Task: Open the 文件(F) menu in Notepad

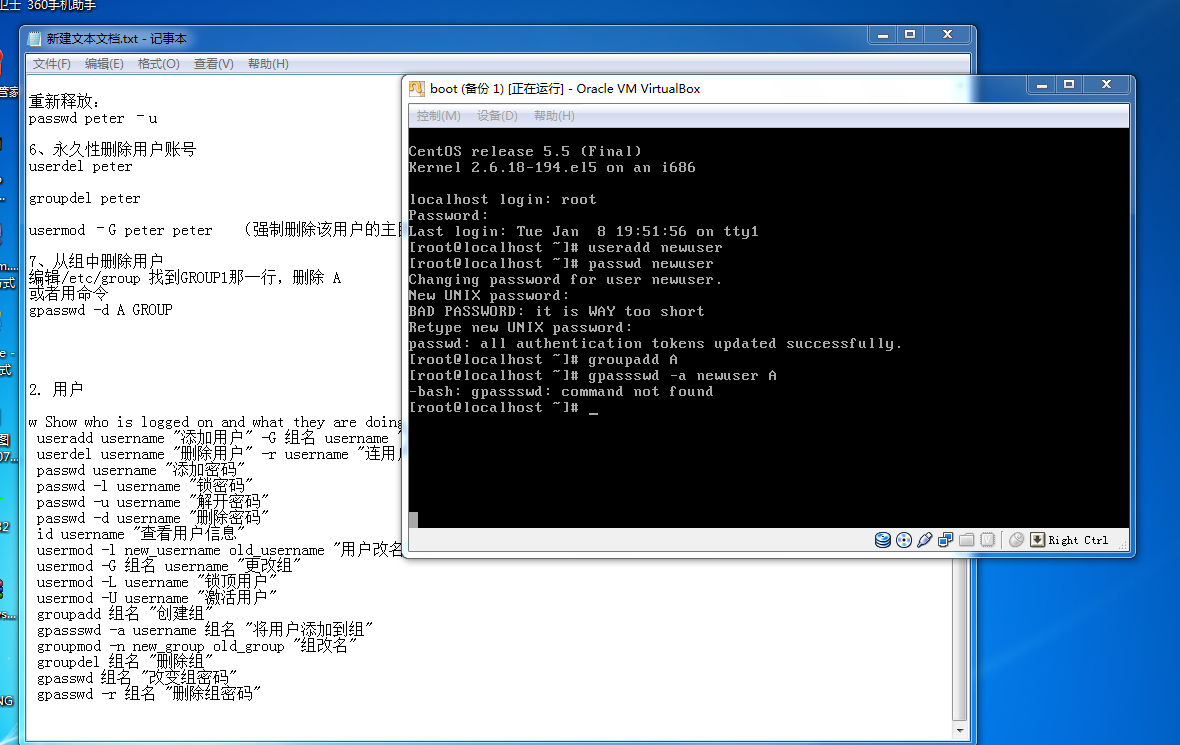Action: 51,64
